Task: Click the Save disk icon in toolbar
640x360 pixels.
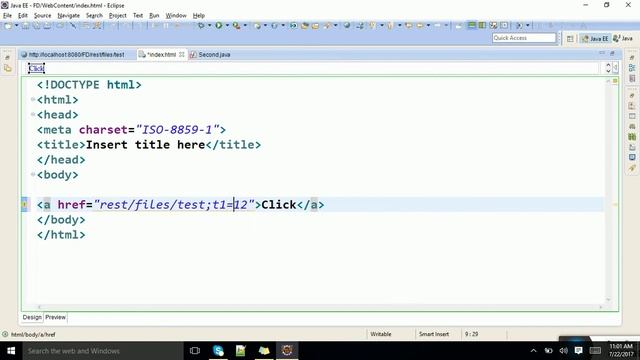Action: coord(26,25)
